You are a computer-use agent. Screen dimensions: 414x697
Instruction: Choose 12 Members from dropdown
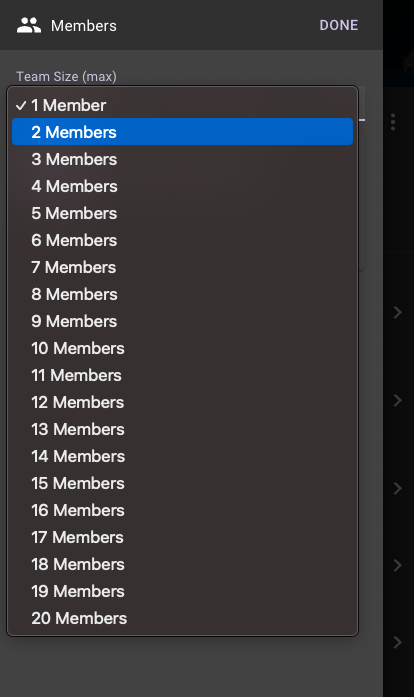pyautogui.click(x=182, y=402)
